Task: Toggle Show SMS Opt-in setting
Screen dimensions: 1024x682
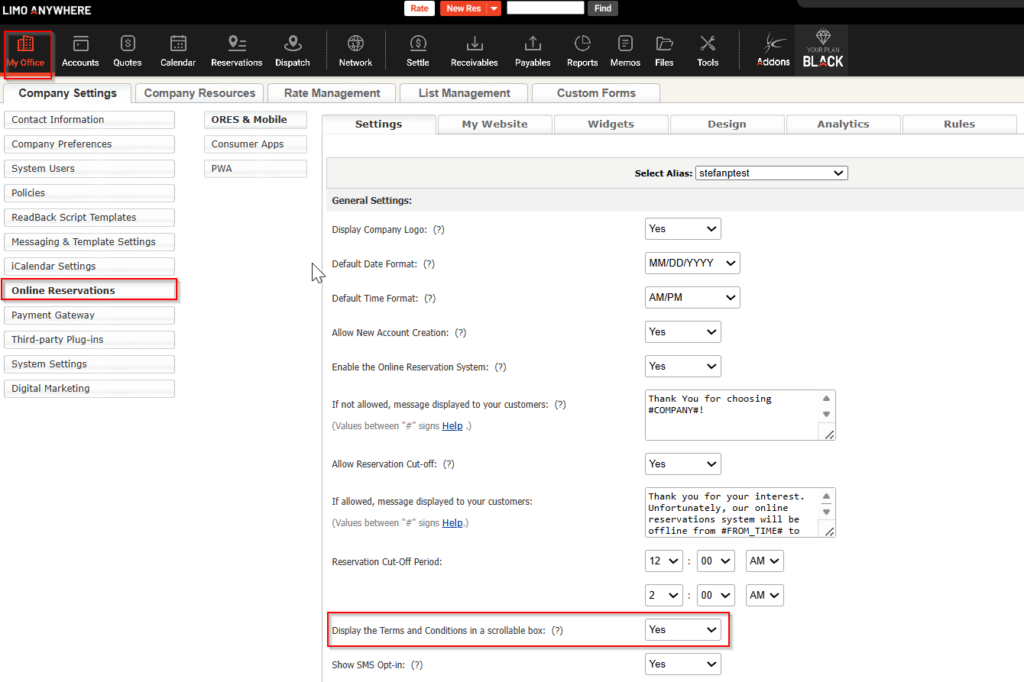Action: pos(682,664)
